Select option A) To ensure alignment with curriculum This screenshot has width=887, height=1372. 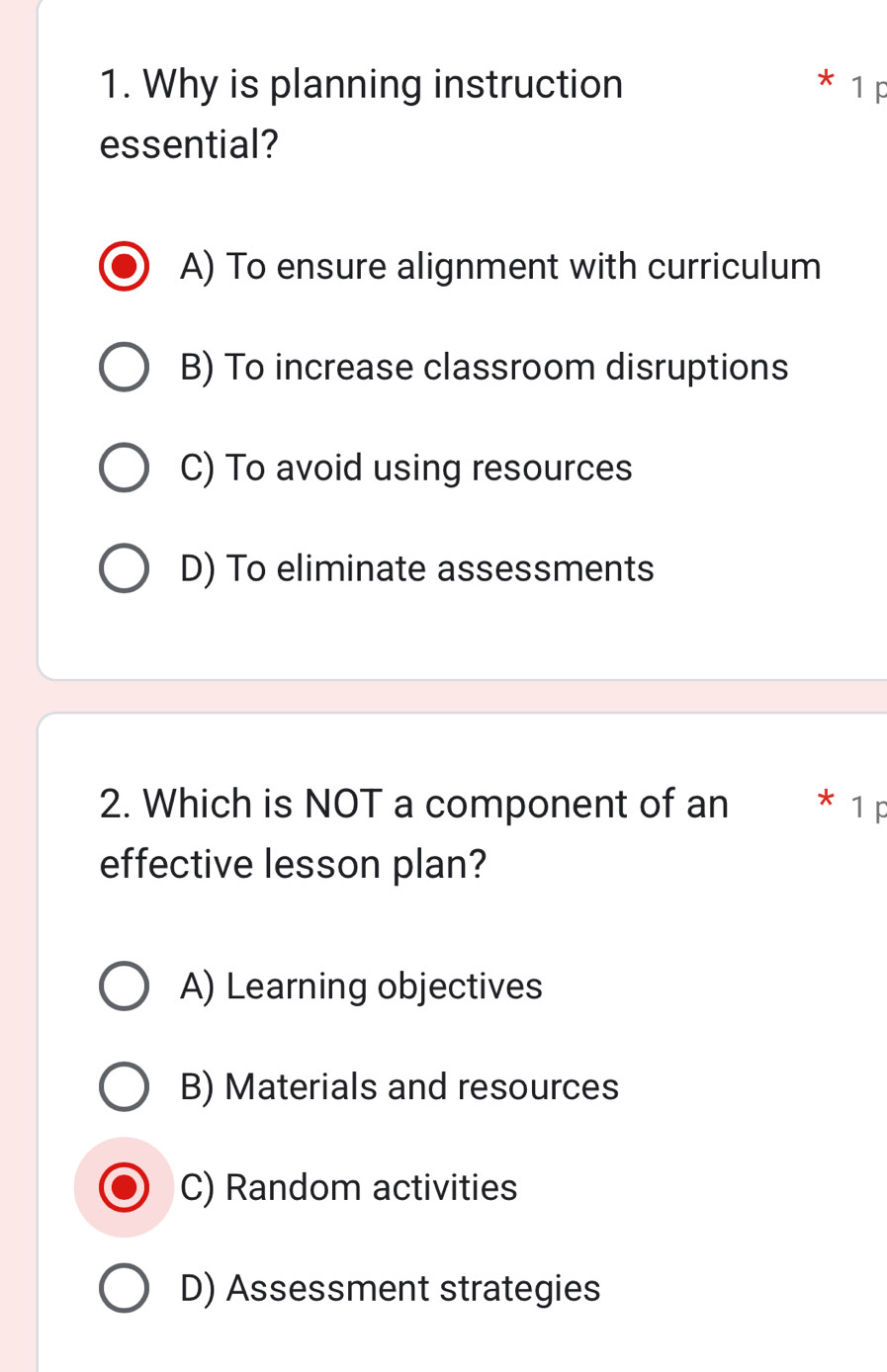click(123, 265)
